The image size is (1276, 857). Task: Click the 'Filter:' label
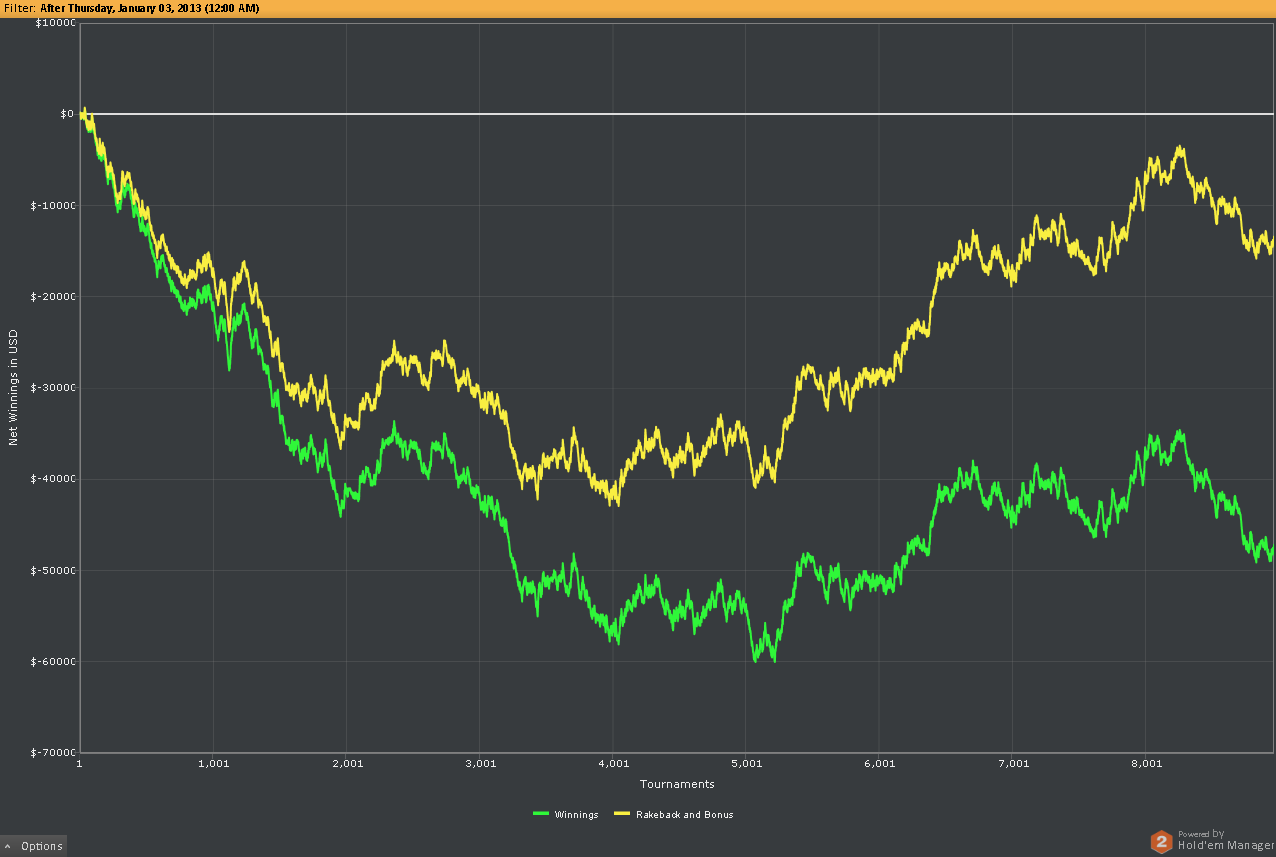coord(19,8)
